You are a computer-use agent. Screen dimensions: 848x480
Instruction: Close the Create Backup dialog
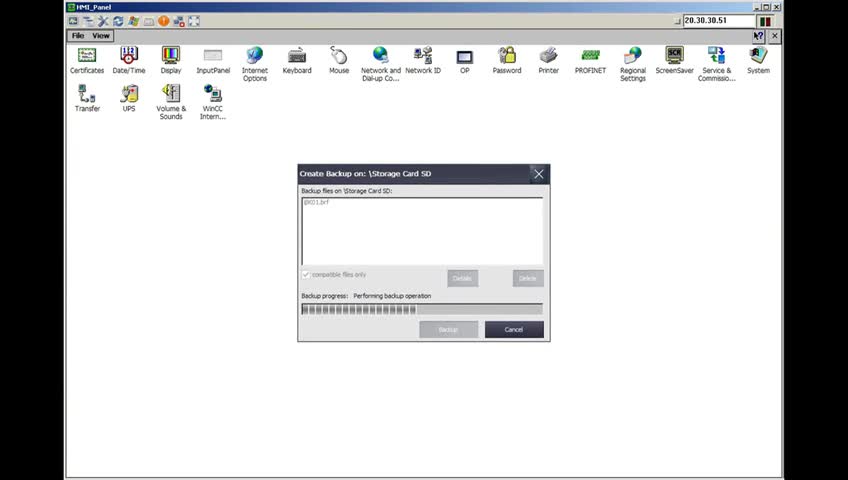[x=539, y=174]
